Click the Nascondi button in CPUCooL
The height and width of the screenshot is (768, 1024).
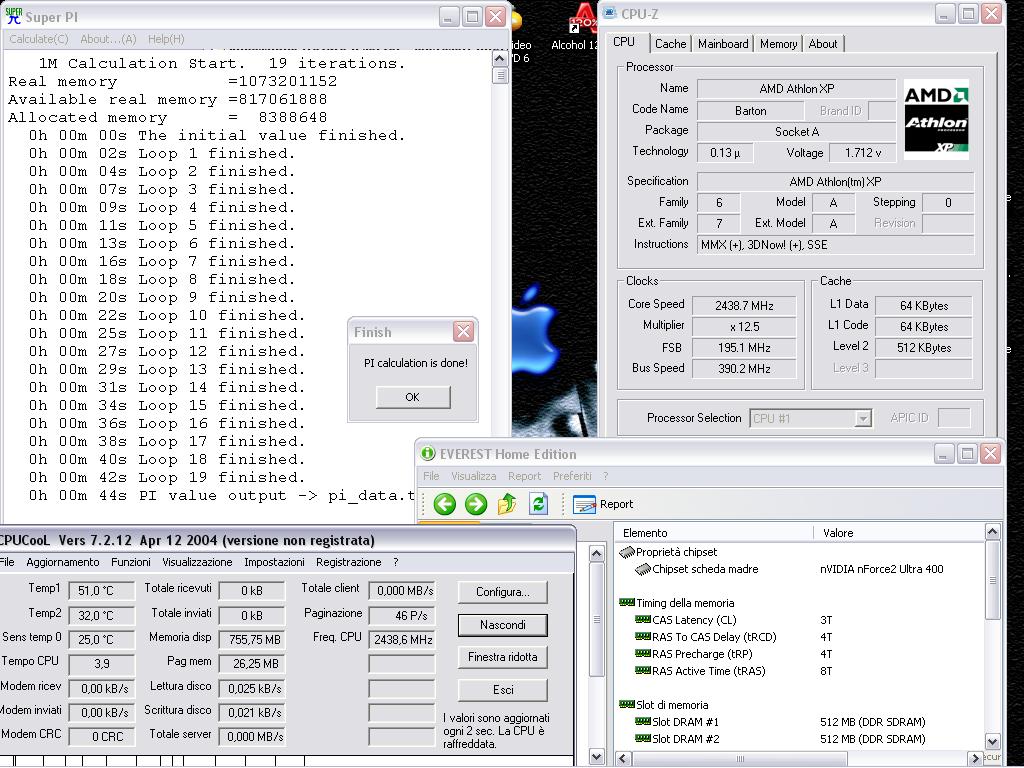tap(503, 625)
